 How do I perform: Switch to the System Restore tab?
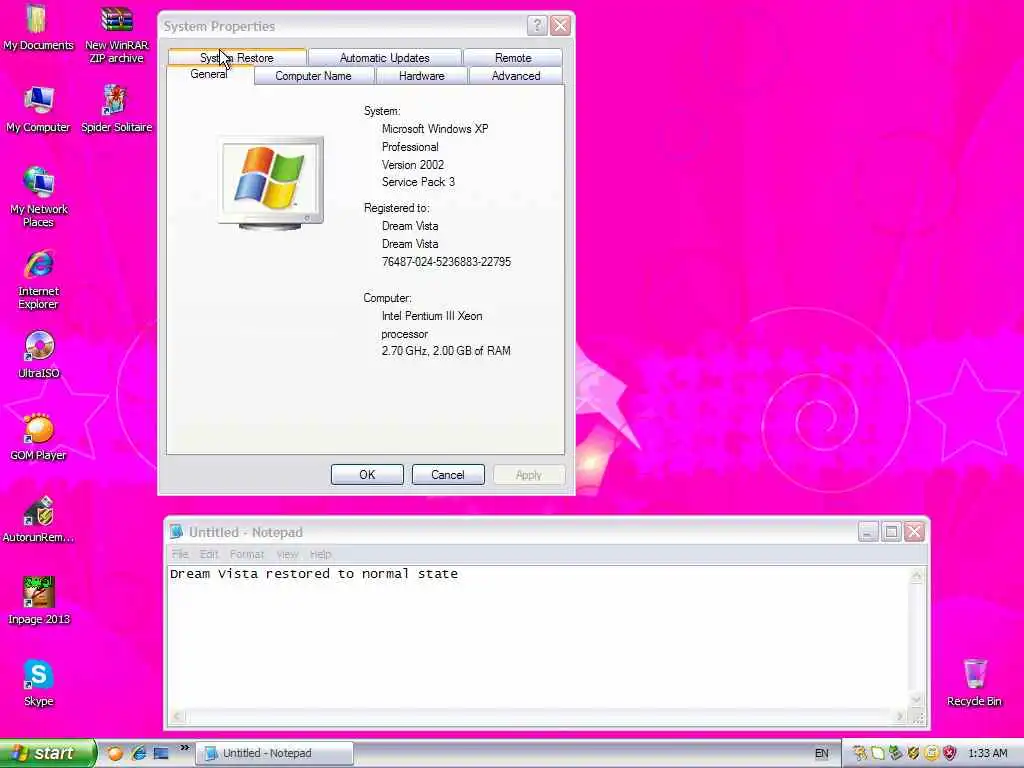coord(237,57)
